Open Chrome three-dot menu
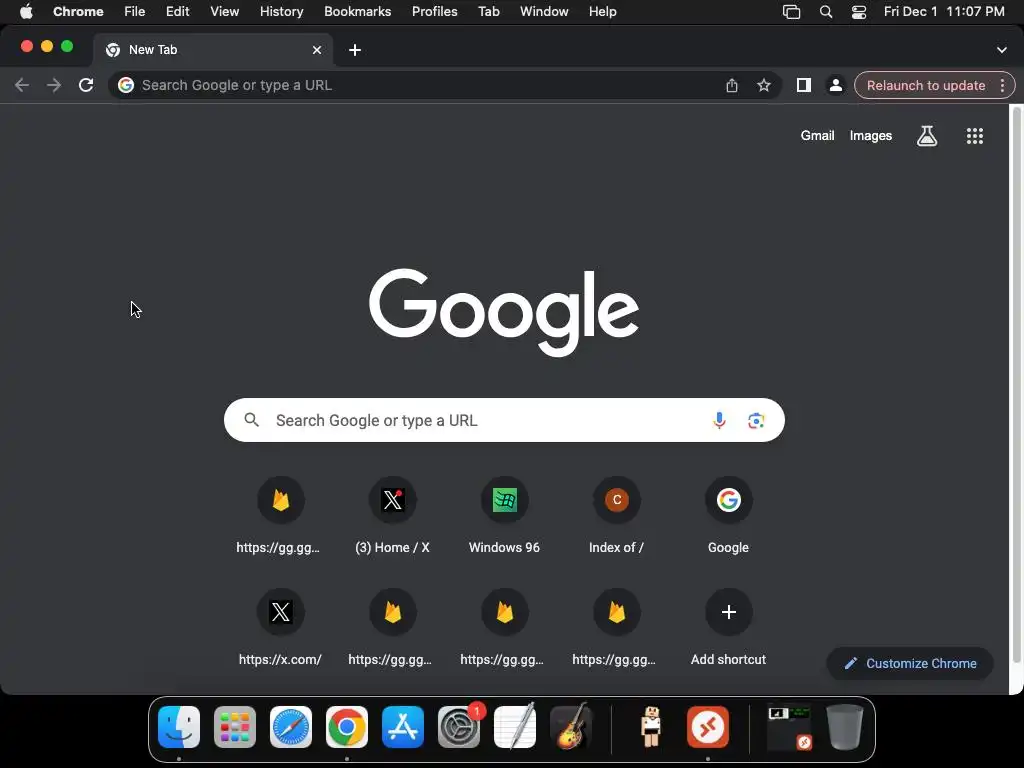 (1002, 85)
